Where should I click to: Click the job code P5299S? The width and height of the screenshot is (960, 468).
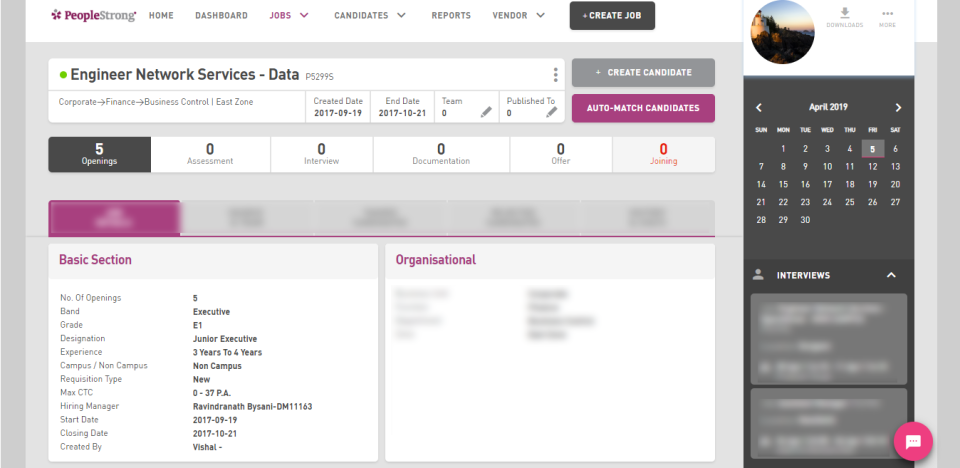[320, 77]
